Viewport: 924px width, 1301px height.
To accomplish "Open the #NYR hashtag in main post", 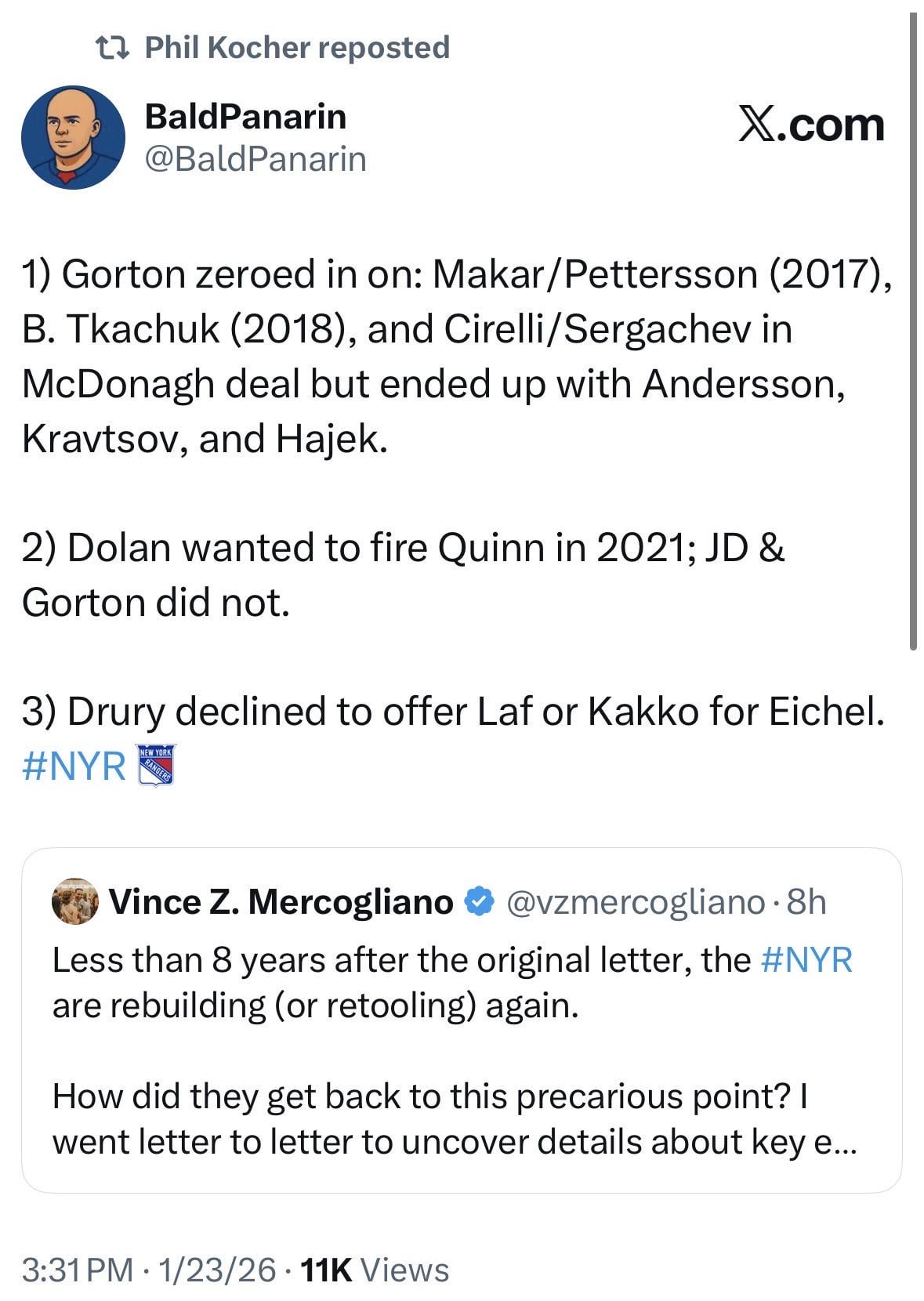I will [x=74, y=766].
